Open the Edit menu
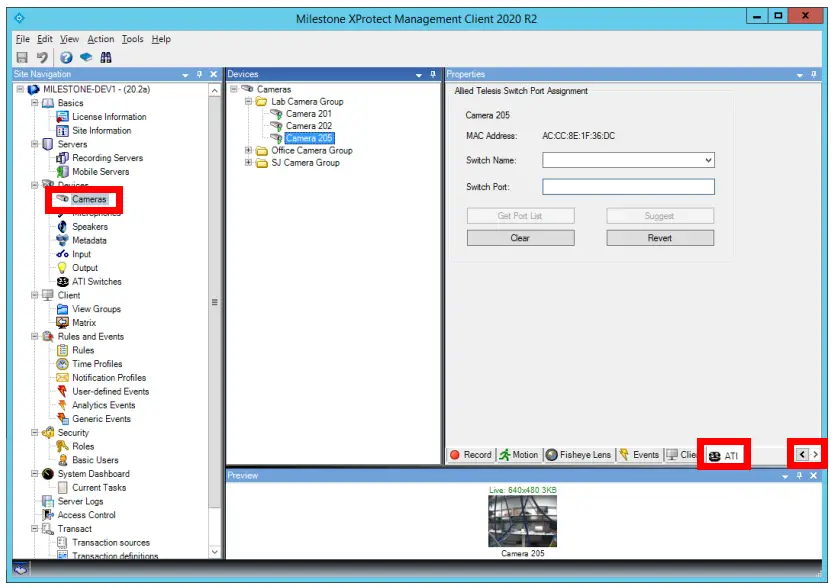834x588 pixels. click(45, 39)
